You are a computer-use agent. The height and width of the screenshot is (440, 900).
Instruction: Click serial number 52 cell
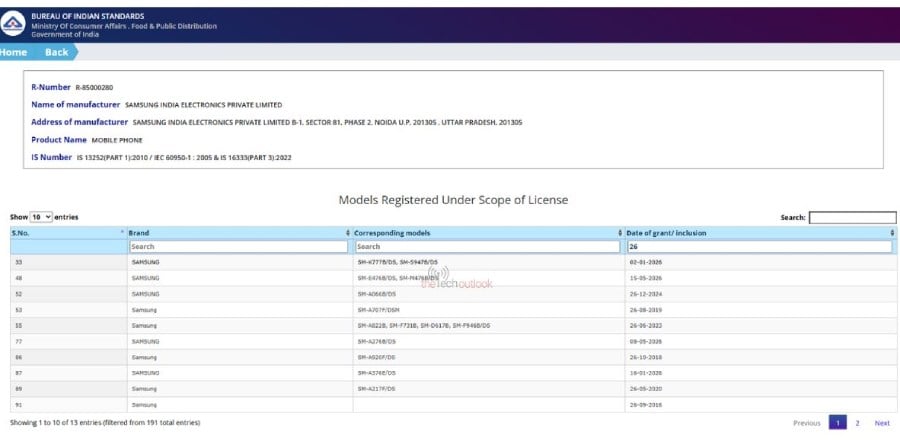69,294
